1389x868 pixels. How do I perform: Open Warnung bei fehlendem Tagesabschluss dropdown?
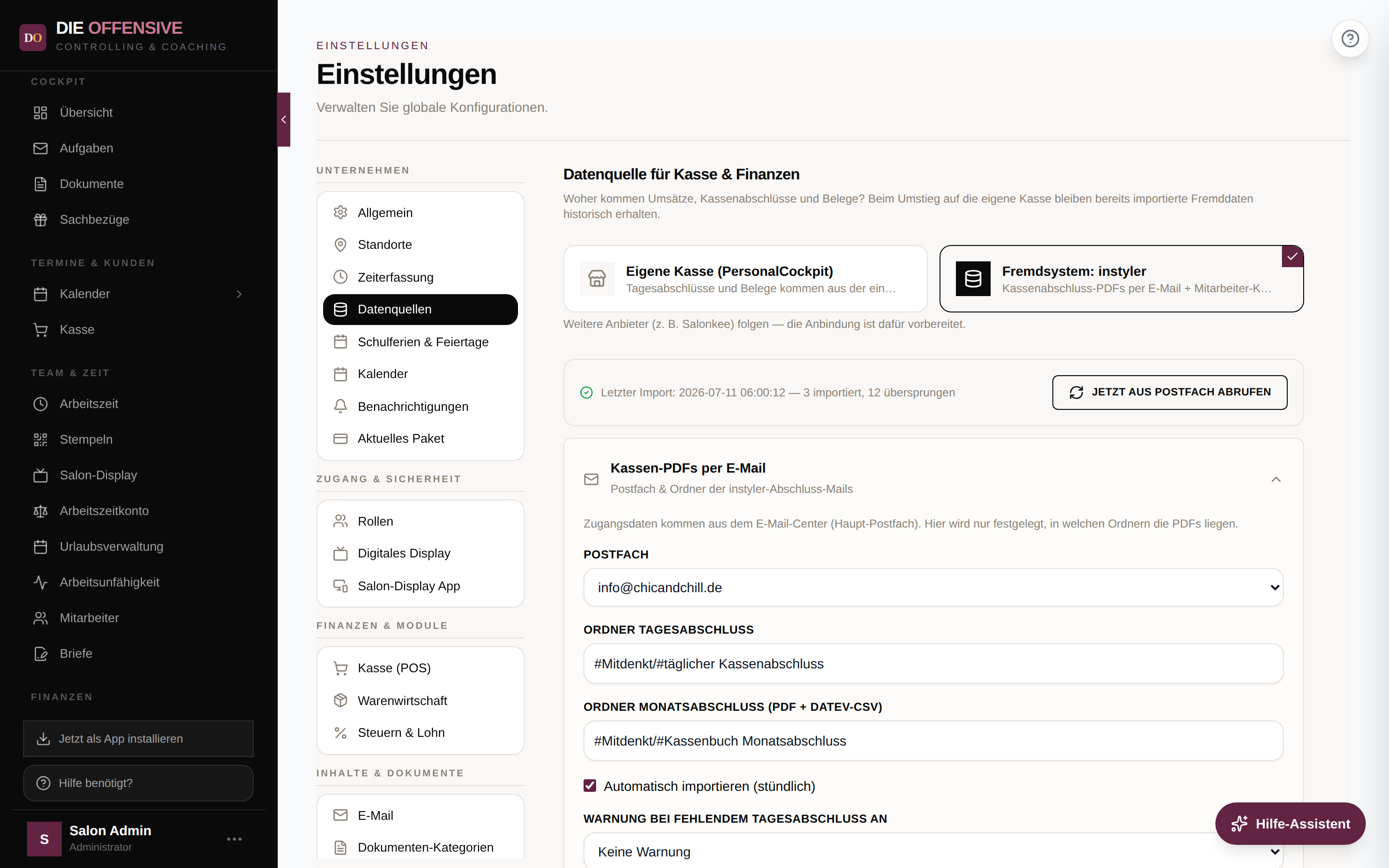pos(933,851)
